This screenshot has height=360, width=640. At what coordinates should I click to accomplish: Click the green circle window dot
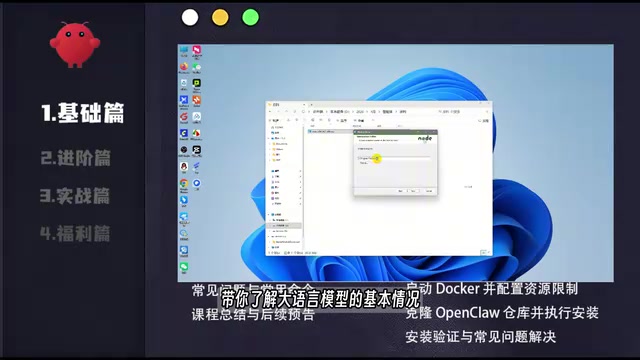click(250, 18)
